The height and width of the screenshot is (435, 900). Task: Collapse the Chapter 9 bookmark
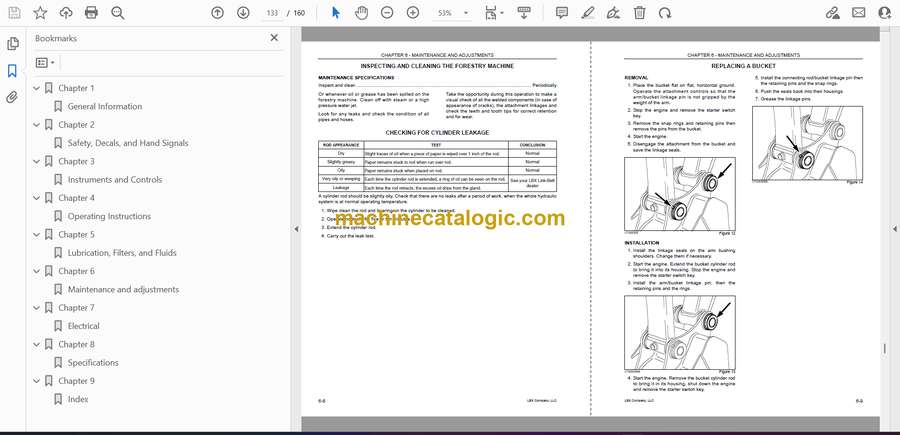37,381
